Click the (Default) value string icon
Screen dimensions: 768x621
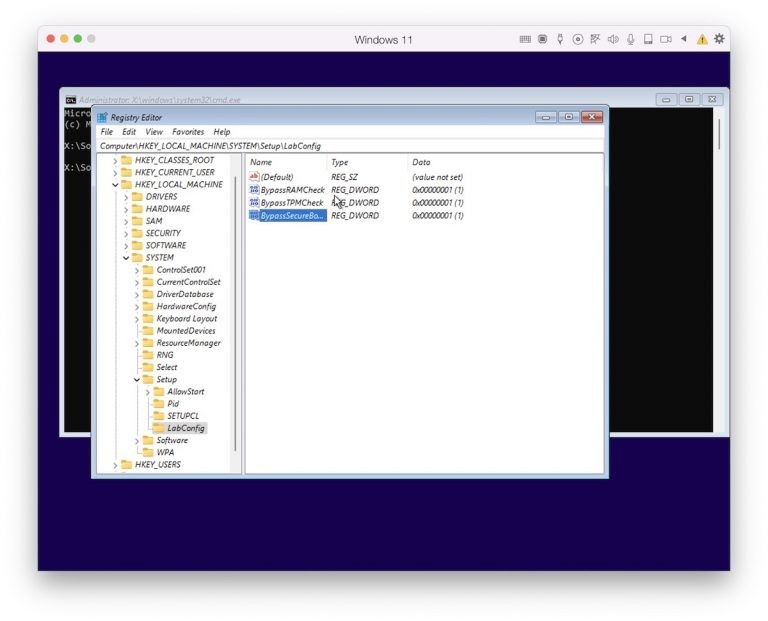pyautogui.click(x=254, y=177)
